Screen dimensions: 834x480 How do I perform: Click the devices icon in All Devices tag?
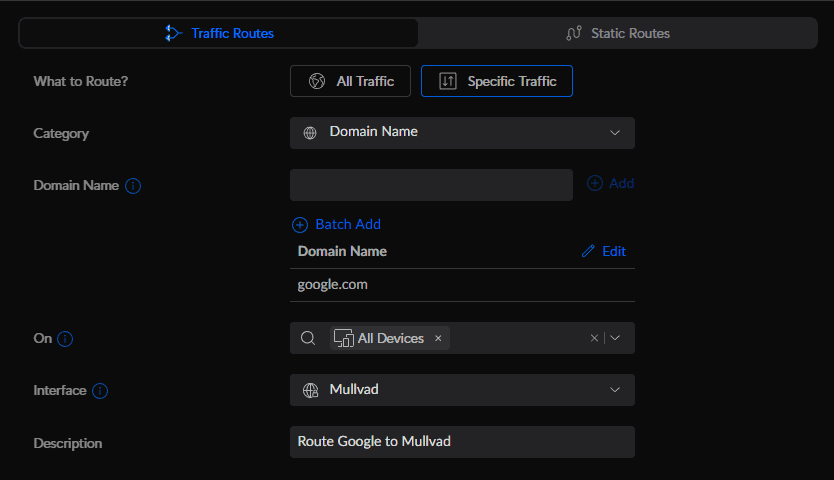click(x=344, y=338)
